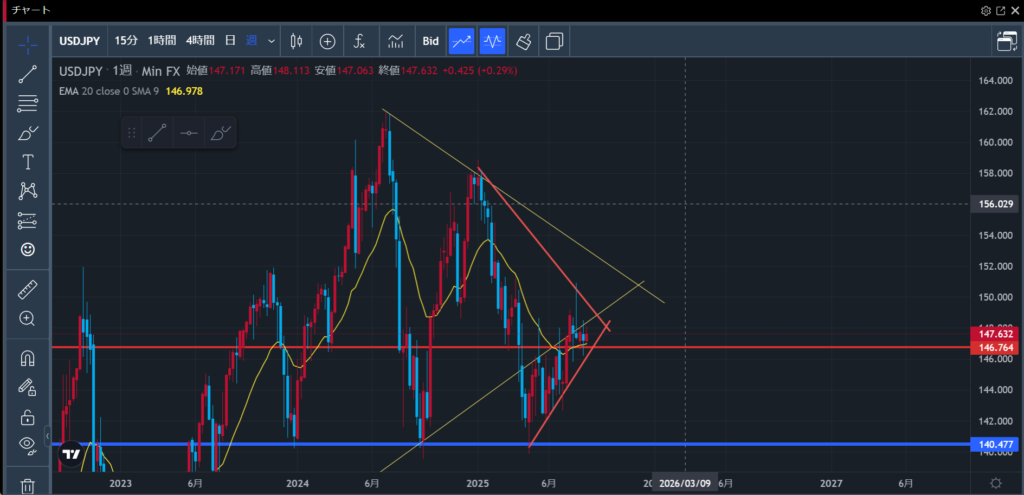Click the chart legend title USDJPY 1週 Min FX
This screenshot has height=495, width=1024.
(120, 71)
